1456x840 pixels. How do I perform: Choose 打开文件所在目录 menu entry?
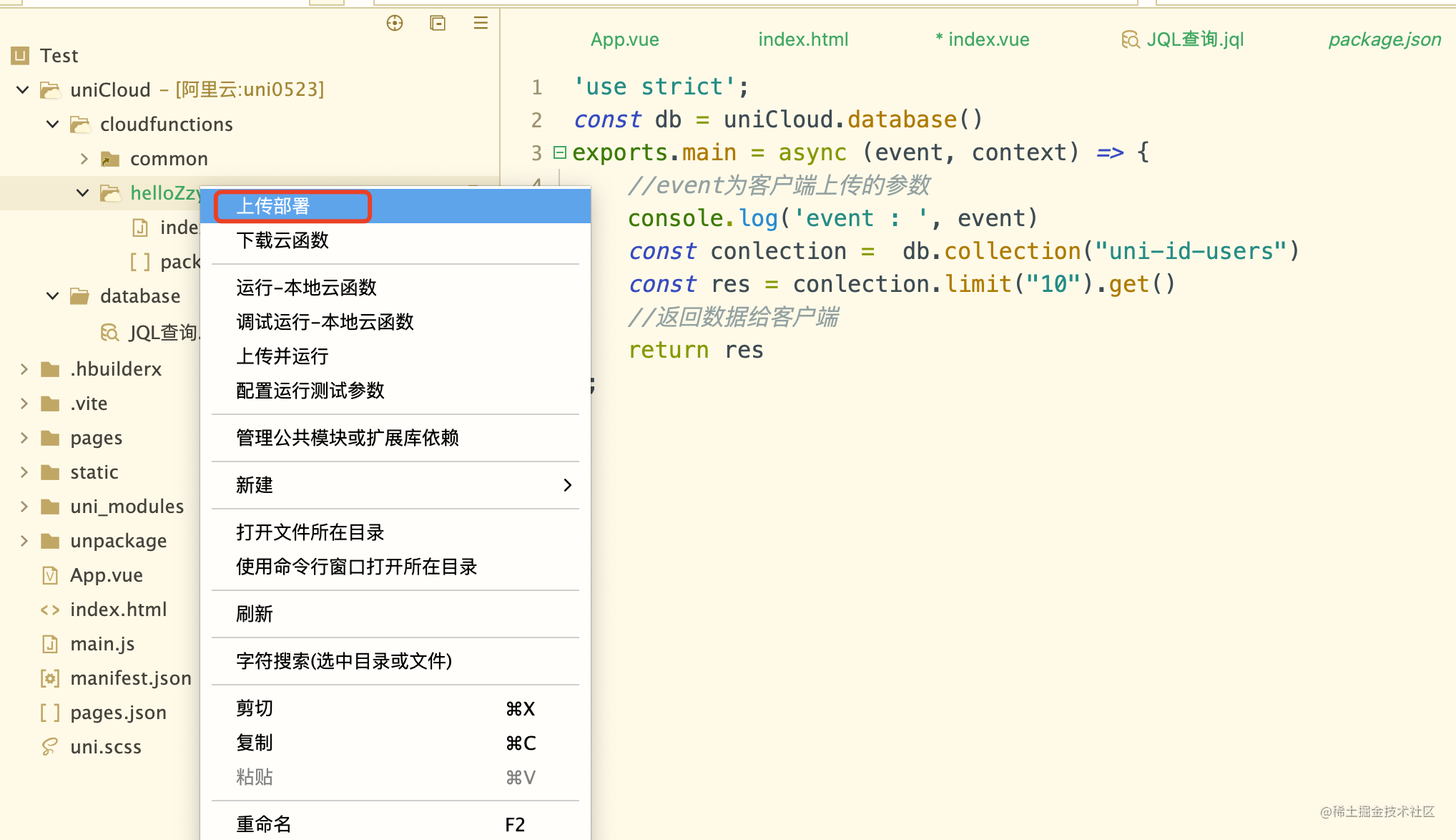tap(395, 532)
